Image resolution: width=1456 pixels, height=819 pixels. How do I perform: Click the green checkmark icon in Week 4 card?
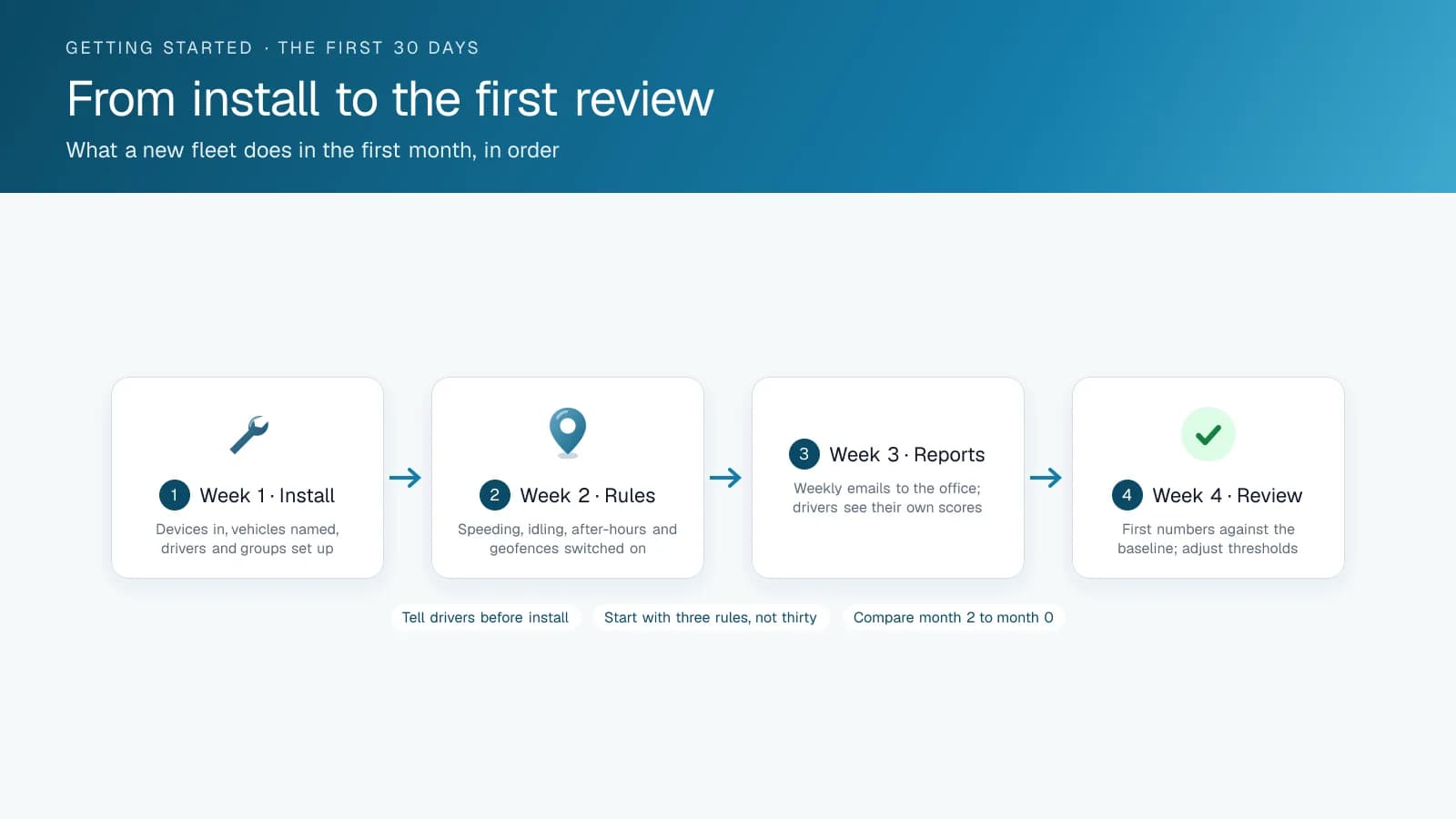(1208, 434)
